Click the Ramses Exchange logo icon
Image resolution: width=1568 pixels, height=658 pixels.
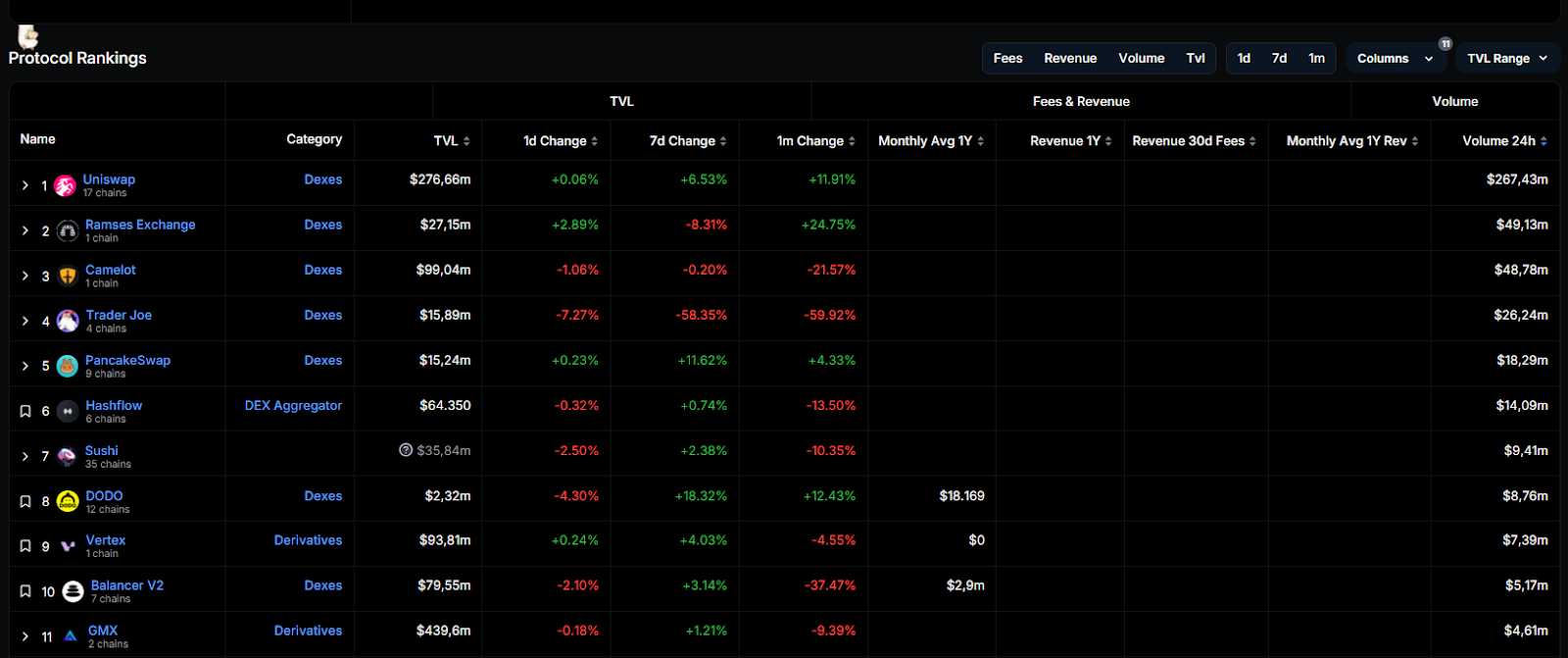pos(68,231)
